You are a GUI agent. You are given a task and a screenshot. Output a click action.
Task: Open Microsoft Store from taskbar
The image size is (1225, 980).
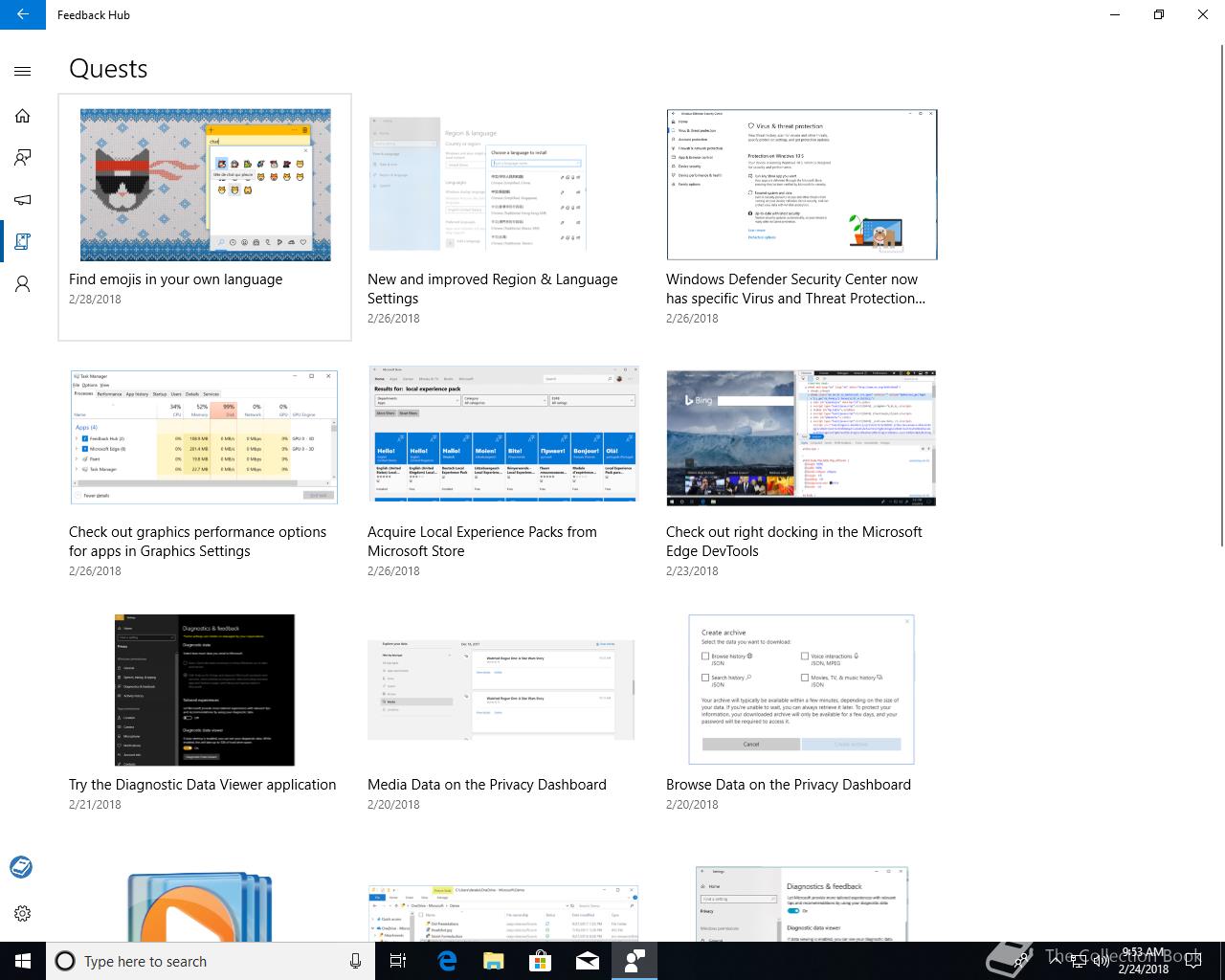coord(541,961)
